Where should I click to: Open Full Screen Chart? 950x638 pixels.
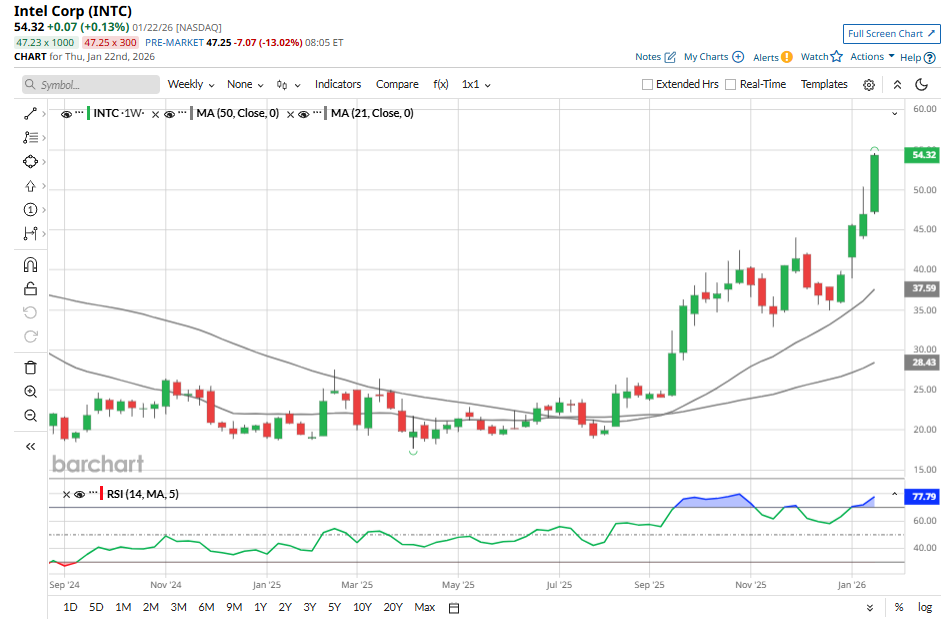891,34
